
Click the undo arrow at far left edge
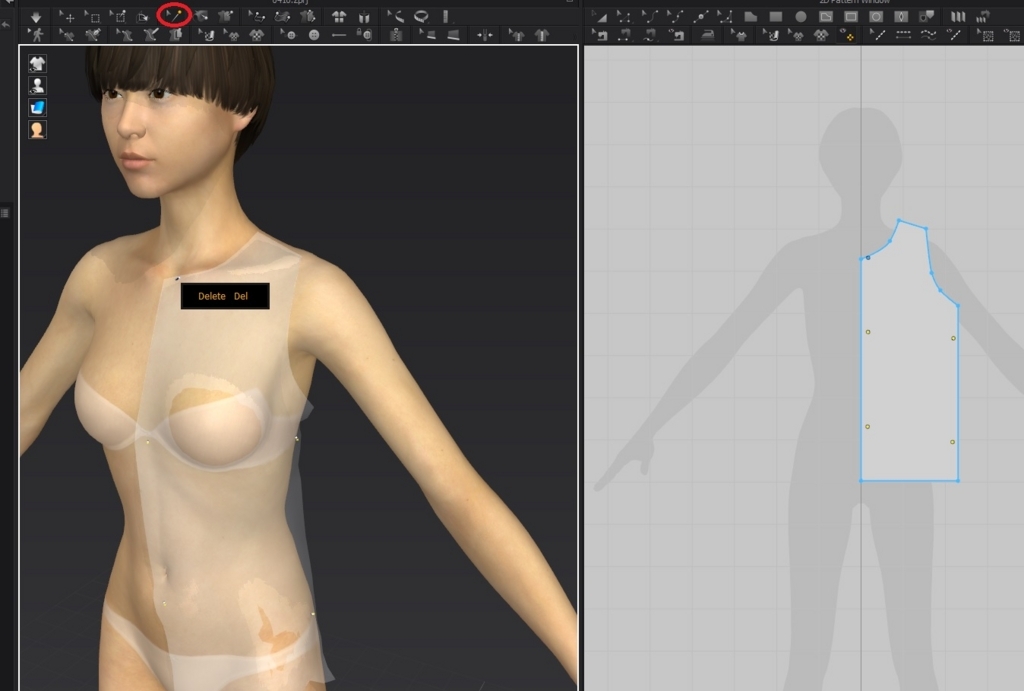pyautogui.click(x=6, y=24)
